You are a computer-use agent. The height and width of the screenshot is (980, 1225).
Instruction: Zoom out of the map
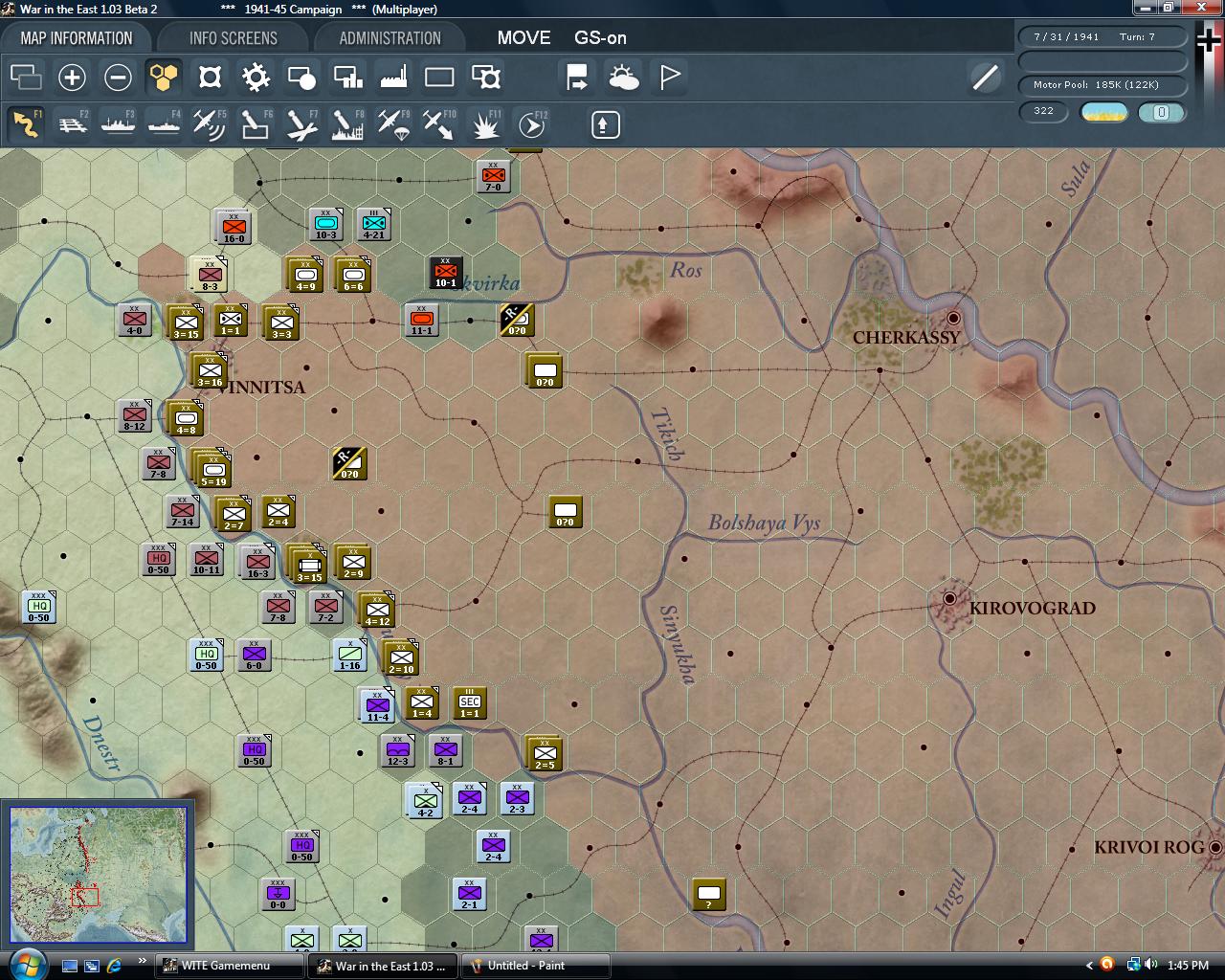[x=118, y=78]
